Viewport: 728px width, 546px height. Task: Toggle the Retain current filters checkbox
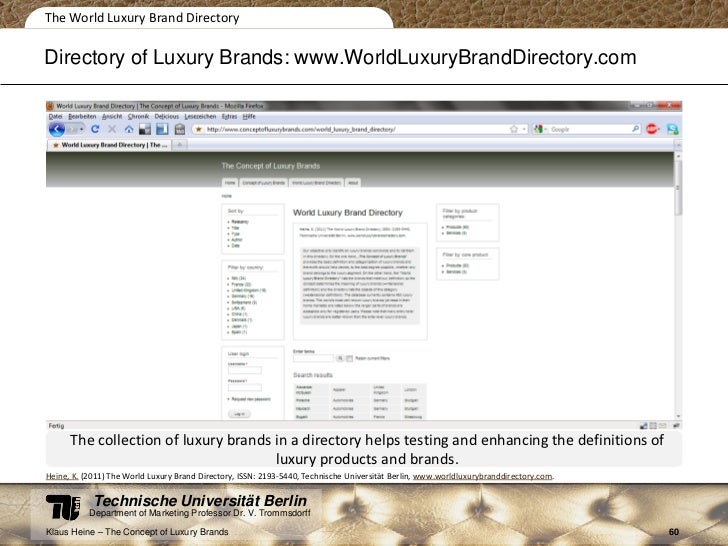click(x=350, y=358)
